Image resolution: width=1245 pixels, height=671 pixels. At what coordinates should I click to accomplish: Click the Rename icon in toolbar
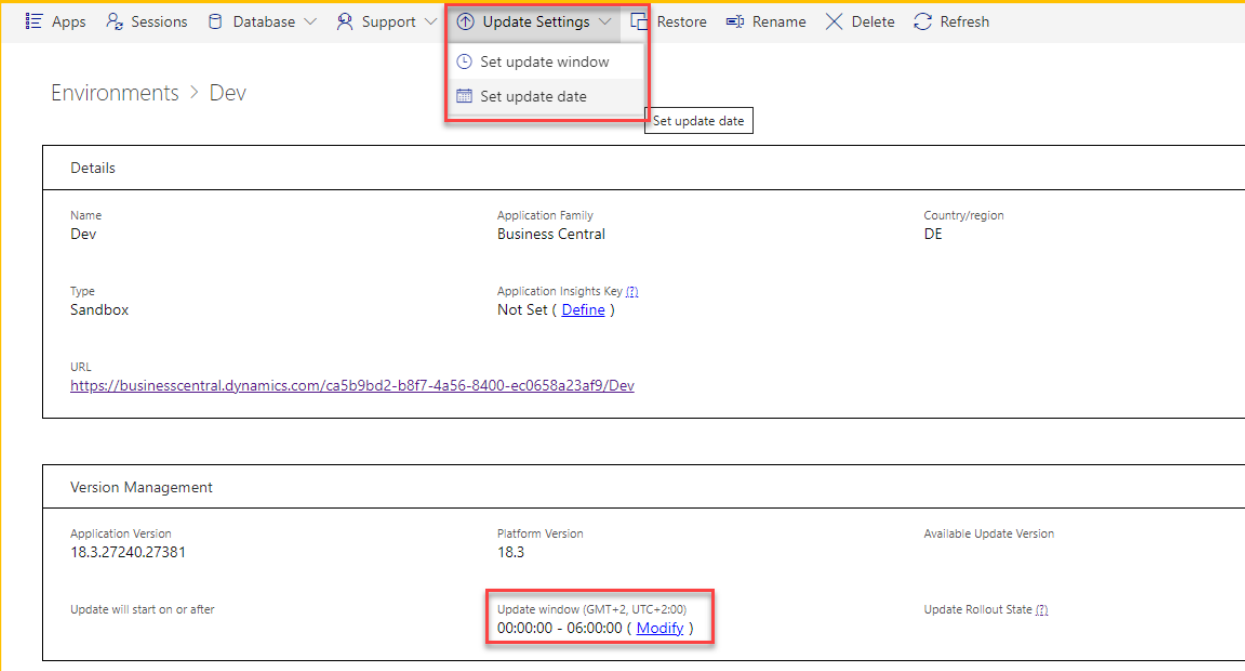735,21
